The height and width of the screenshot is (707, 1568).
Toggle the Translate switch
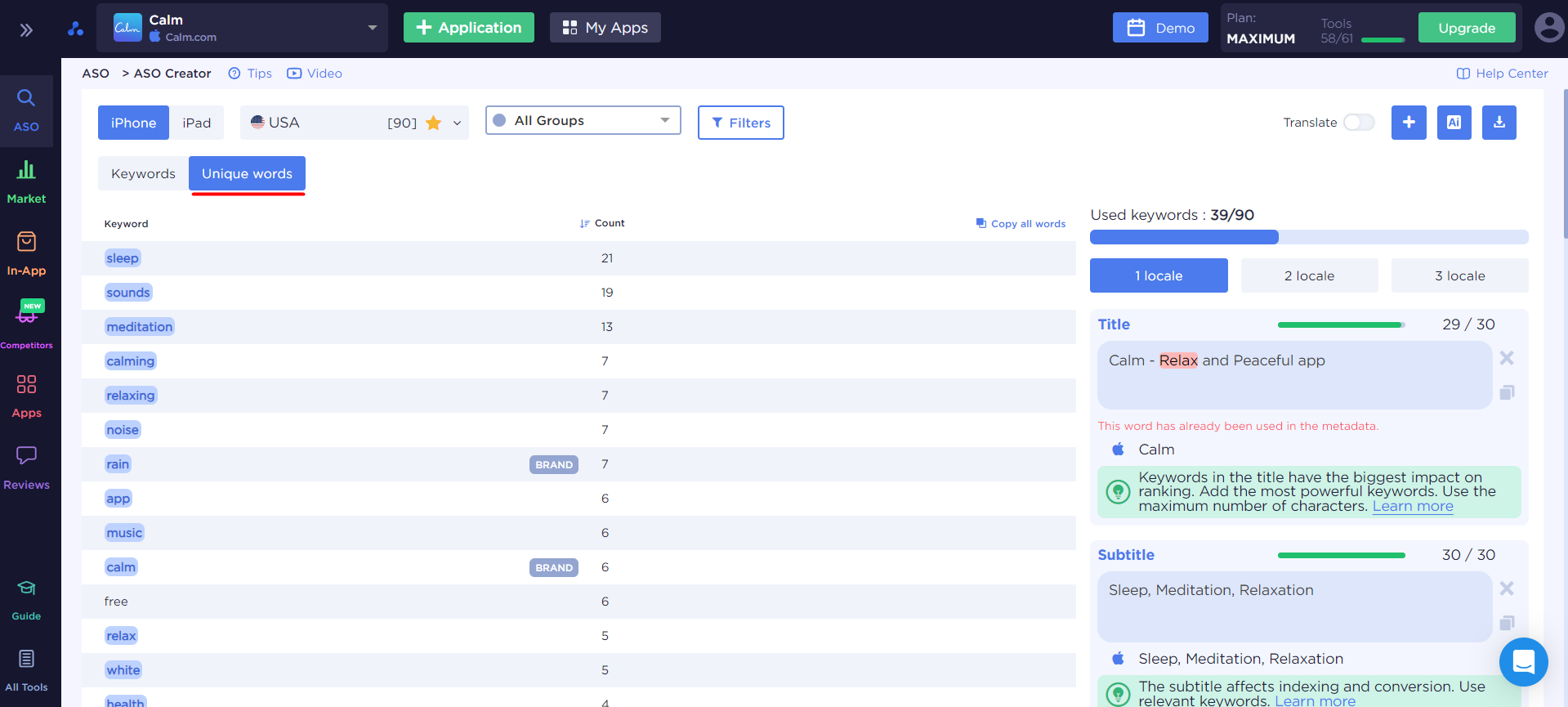(x=1360, y=123)
